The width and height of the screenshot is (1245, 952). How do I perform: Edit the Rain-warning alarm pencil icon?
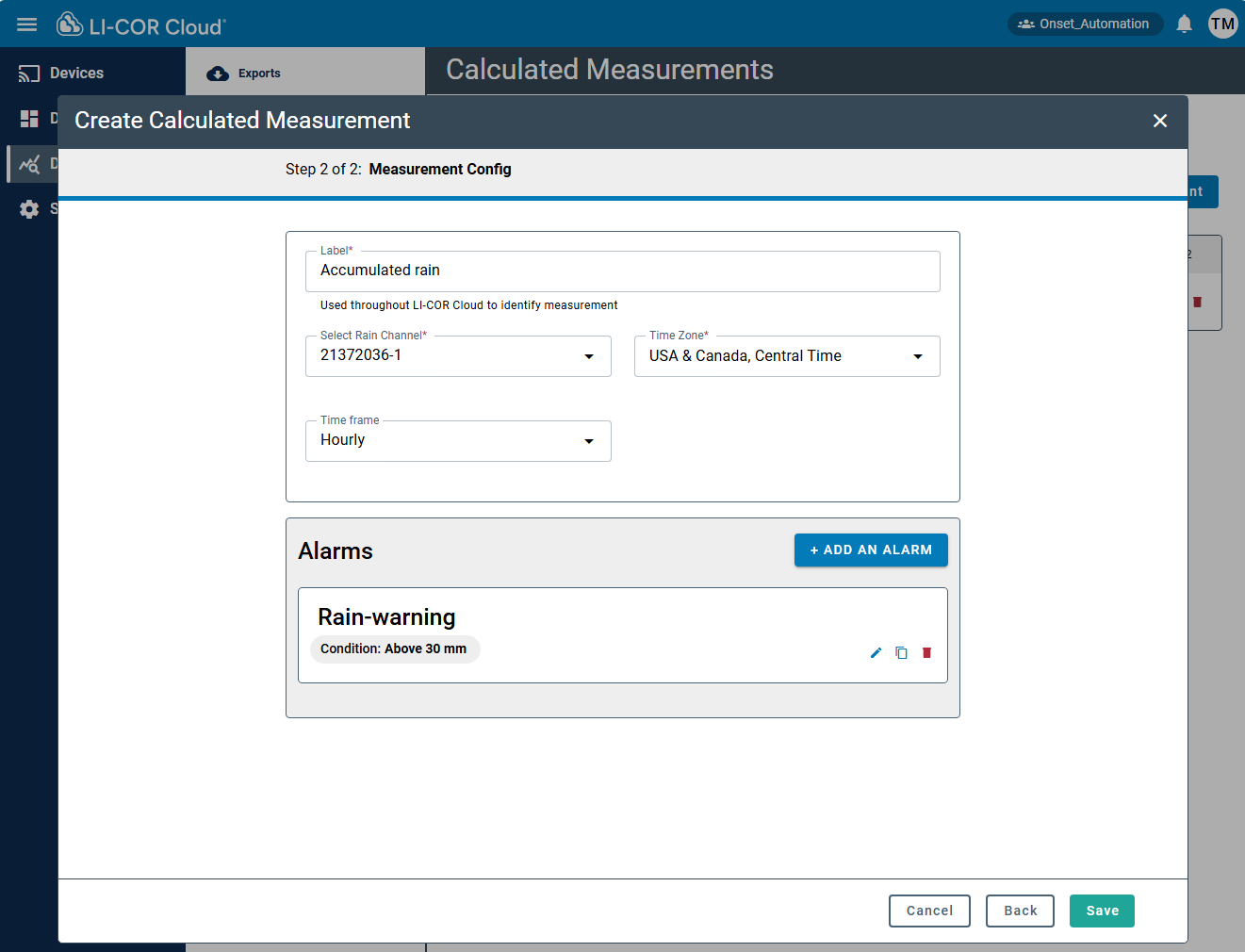click(876, 652)
